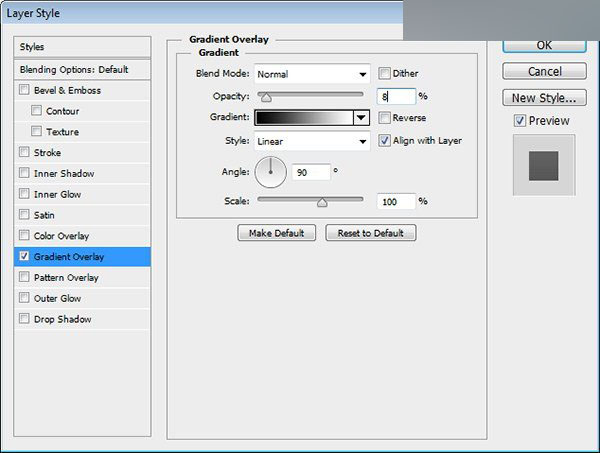Open the Styles panel entry
The image size is (600, 453).
tap(82, 47)
